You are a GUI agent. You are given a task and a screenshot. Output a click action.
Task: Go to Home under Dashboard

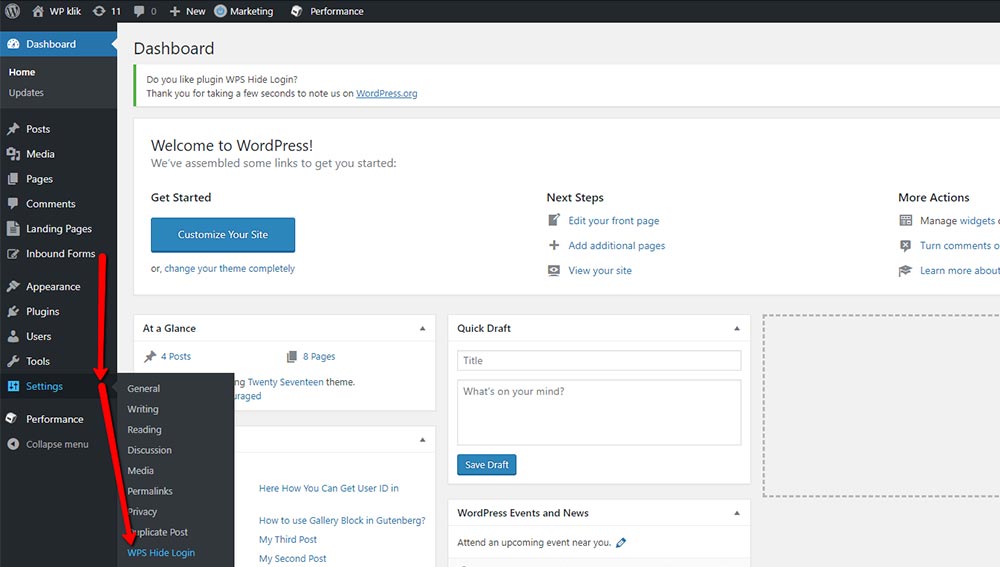[x=22, y=72]
